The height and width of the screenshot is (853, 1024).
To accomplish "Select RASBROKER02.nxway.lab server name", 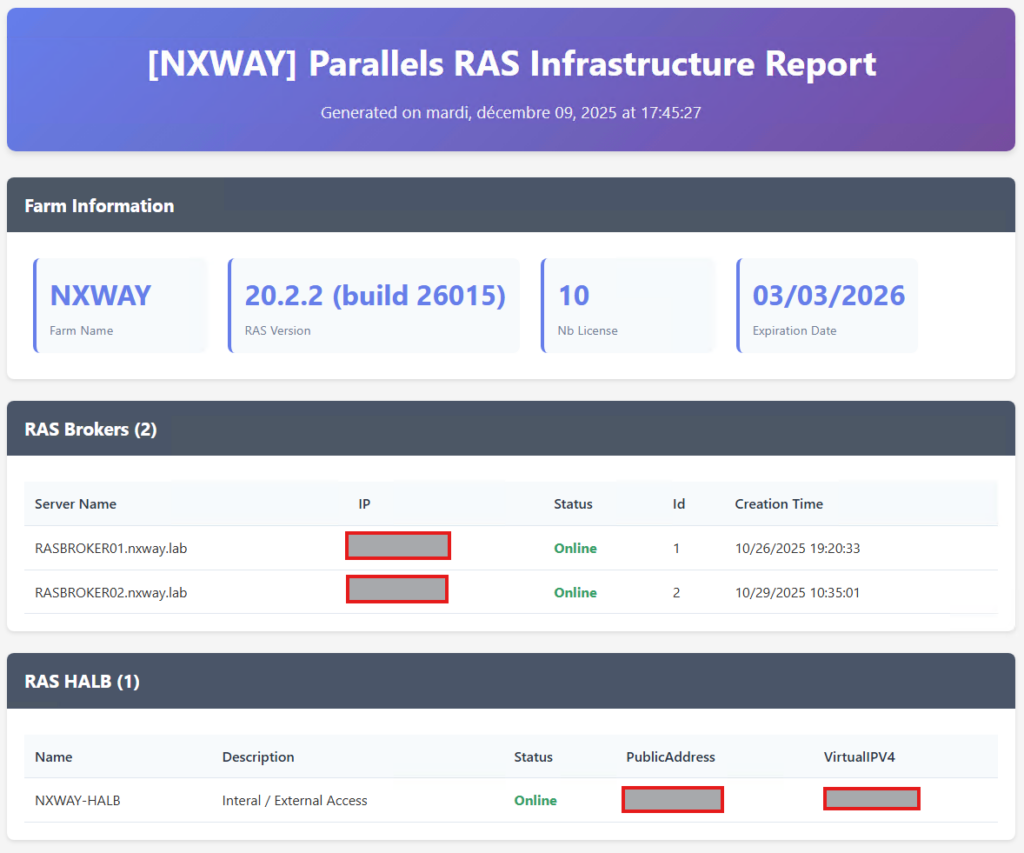I will click(111, 592).
